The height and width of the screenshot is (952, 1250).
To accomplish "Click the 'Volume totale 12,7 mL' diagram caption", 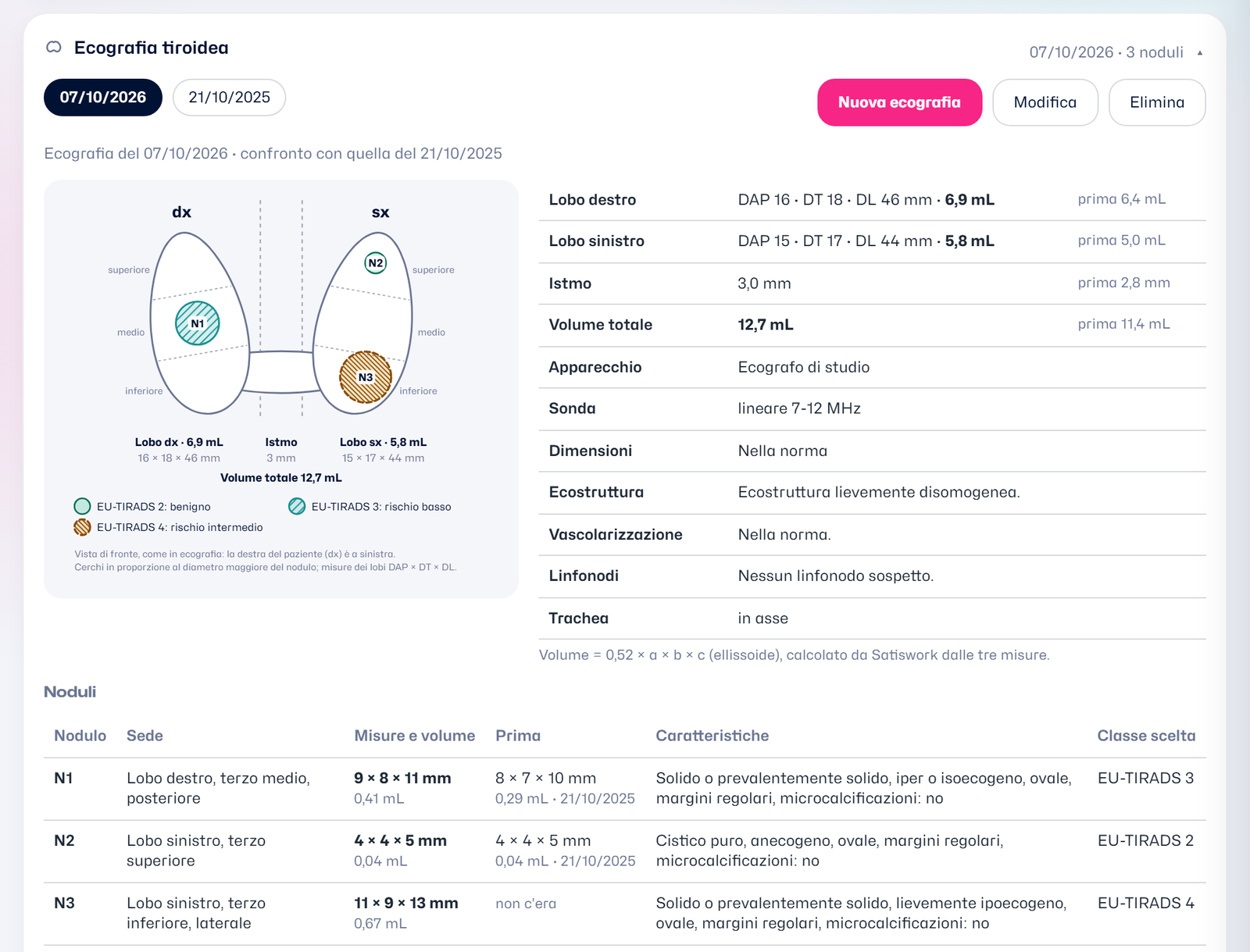I will (x=281, y=478).
